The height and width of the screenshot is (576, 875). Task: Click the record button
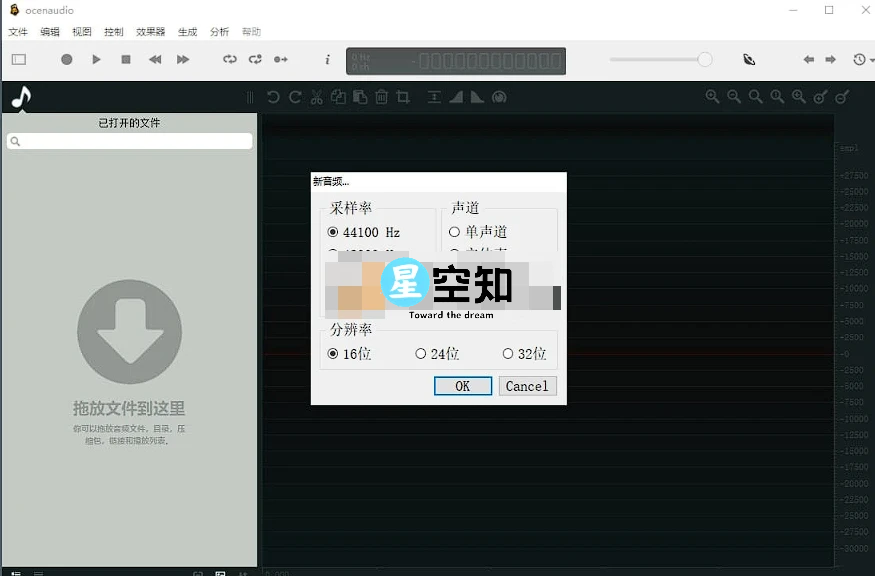pyautogui.click(x=66, y=59)
